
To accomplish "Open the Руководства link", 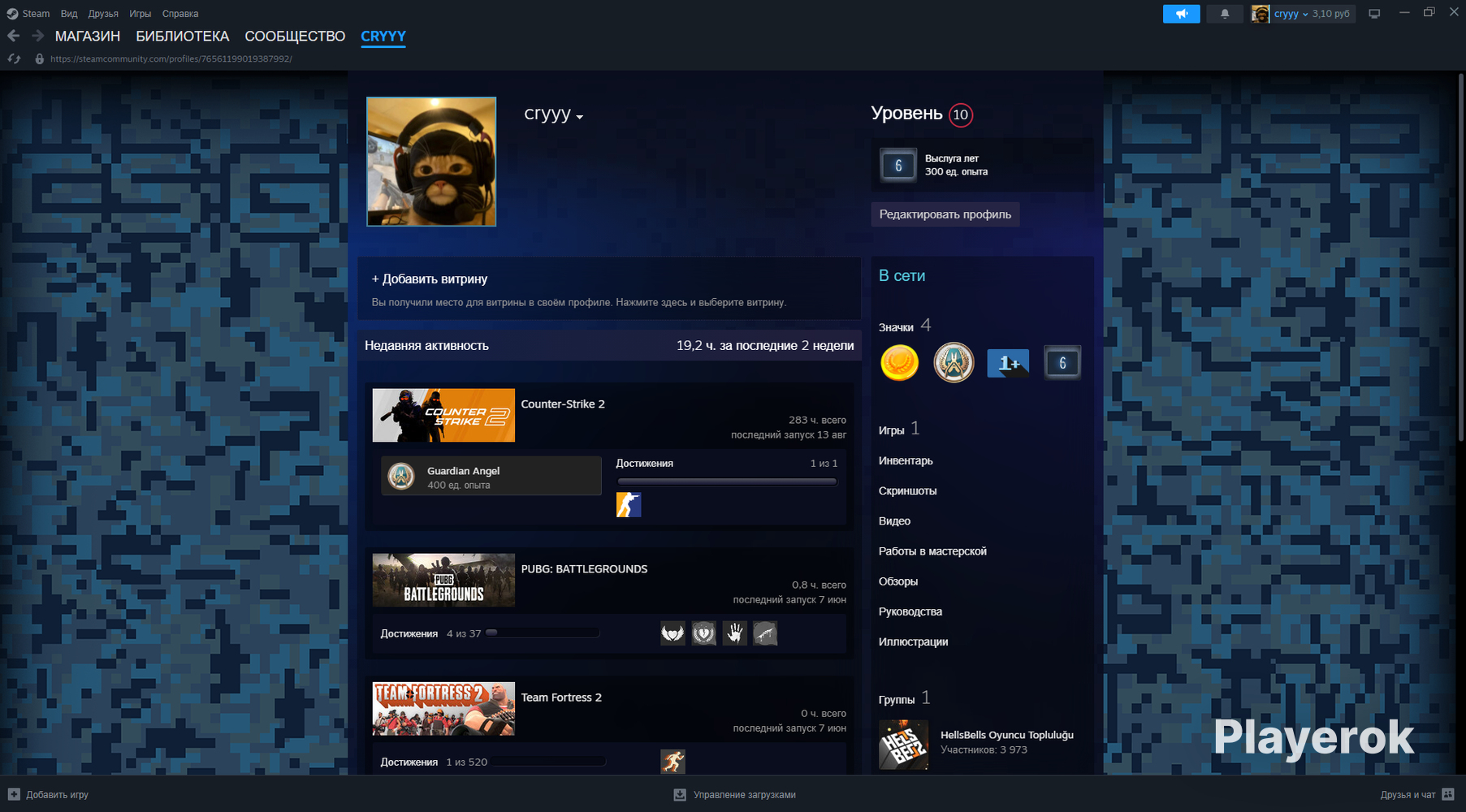I will 910,611.
